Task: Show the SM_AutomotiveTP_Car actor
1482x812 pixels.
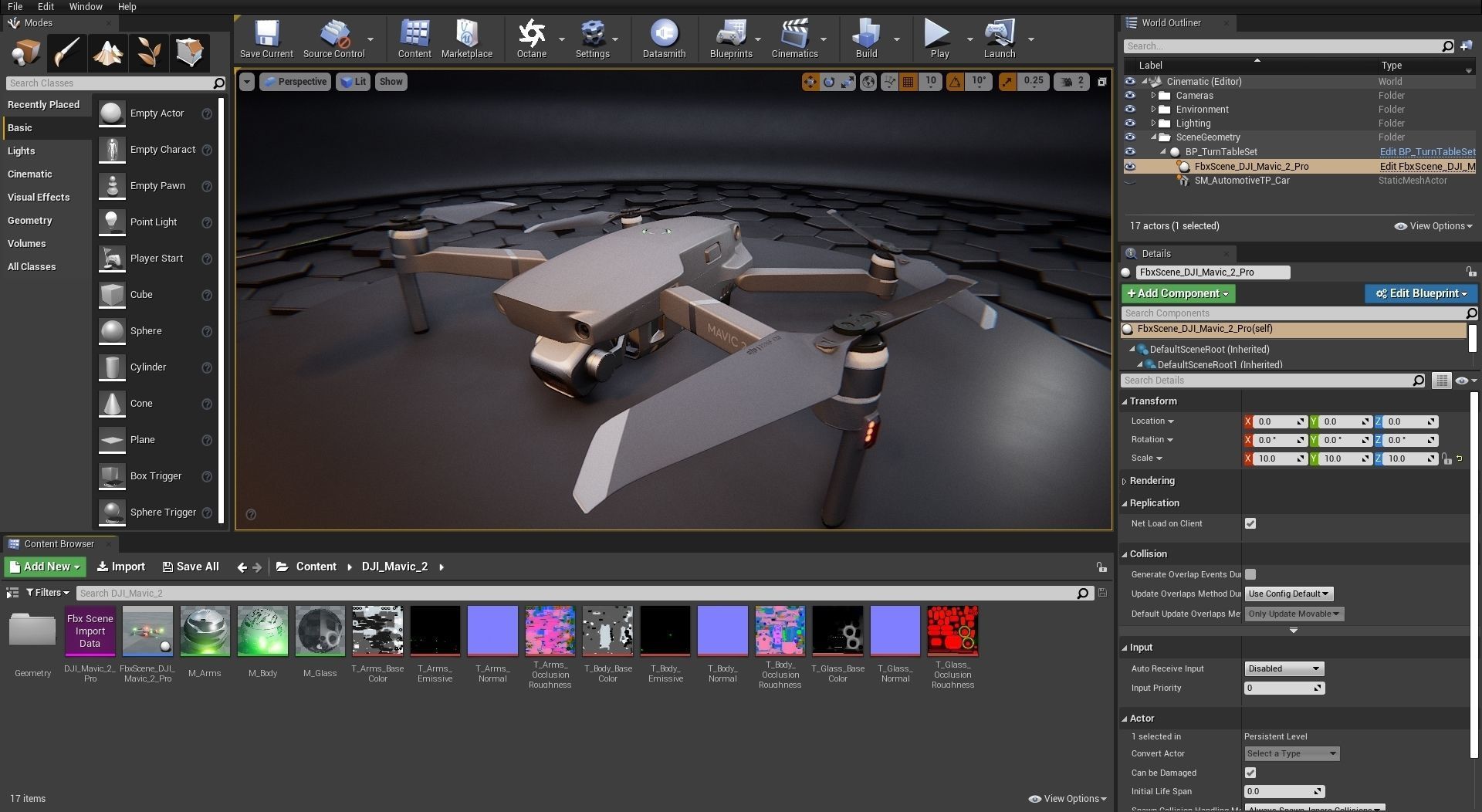Action: point(1130,181)
